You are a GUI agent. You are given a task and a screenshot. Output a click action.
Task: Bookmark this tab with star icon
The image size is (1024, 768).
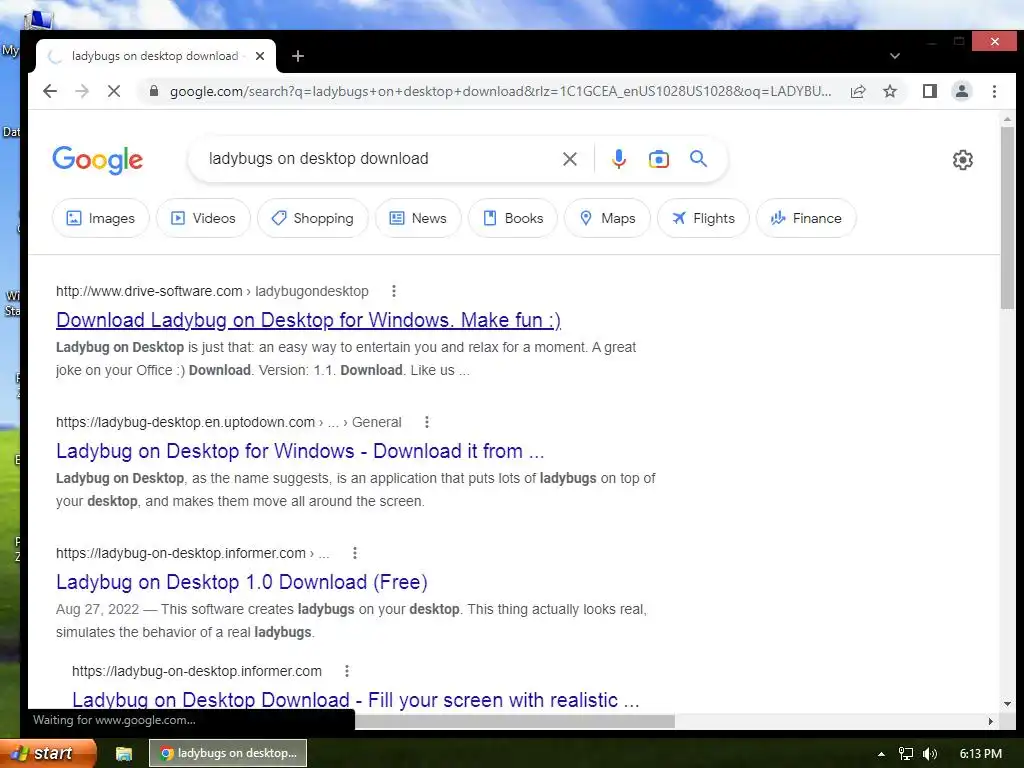[x=889, y=91]
